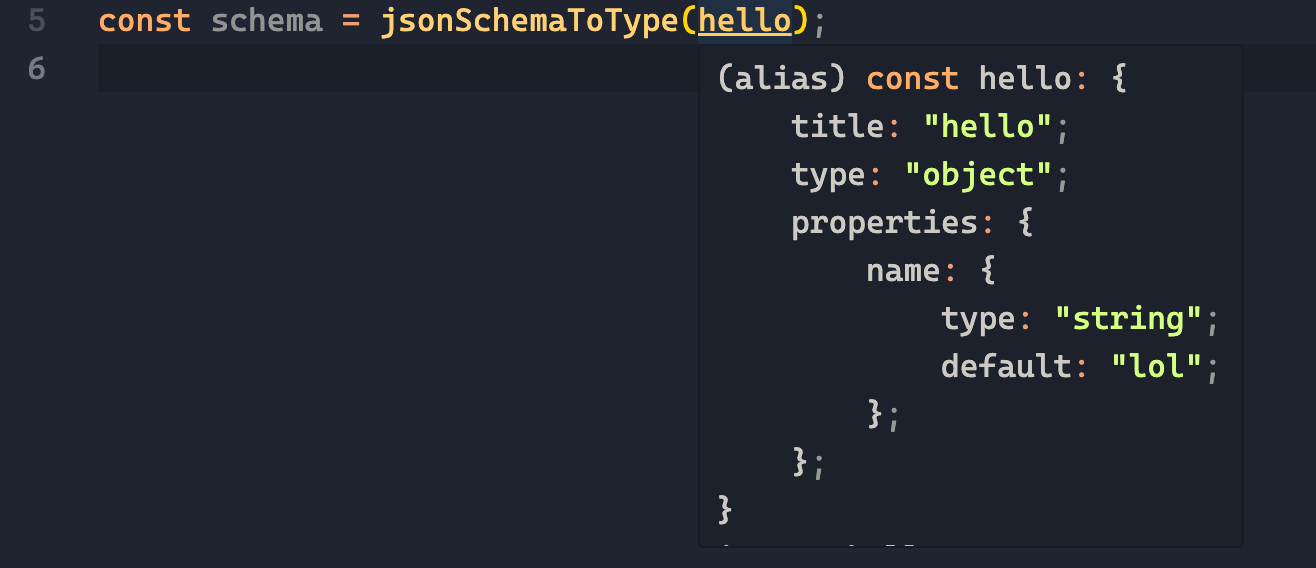Click the semicolon ending line 5

tap(819, 23)
